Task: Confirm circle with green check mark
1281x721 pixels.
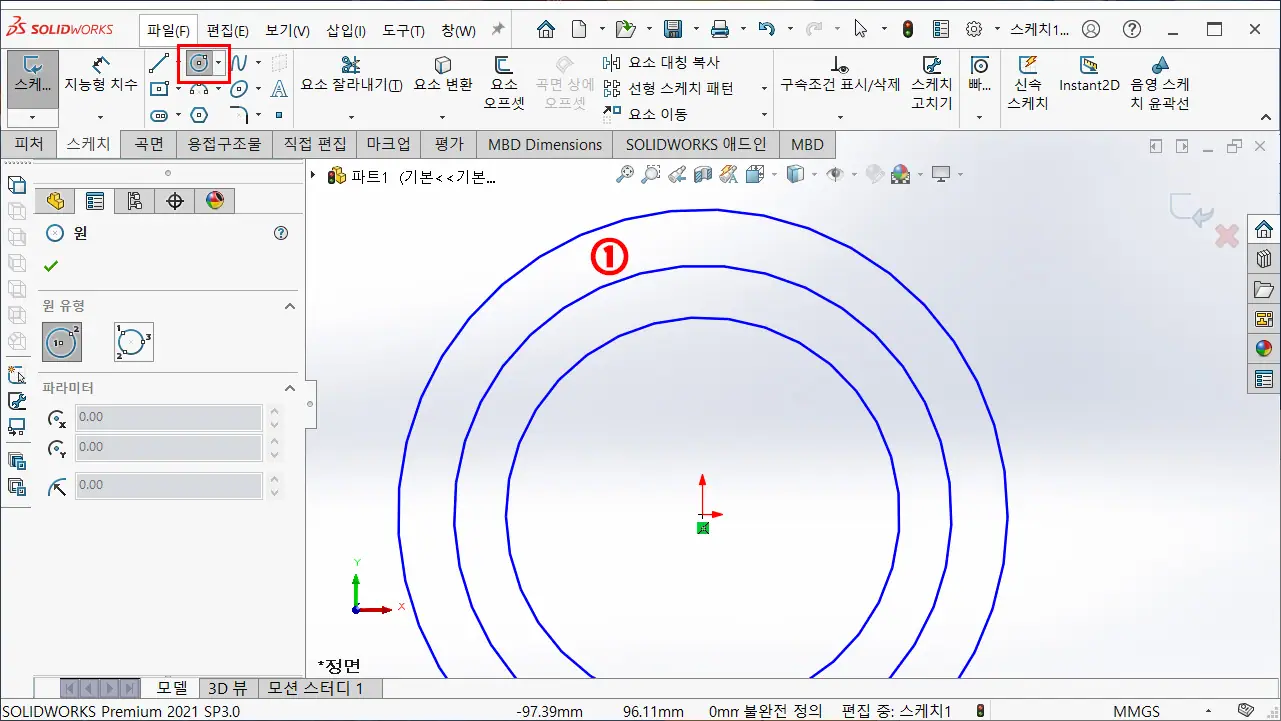Action: [51, 266]
